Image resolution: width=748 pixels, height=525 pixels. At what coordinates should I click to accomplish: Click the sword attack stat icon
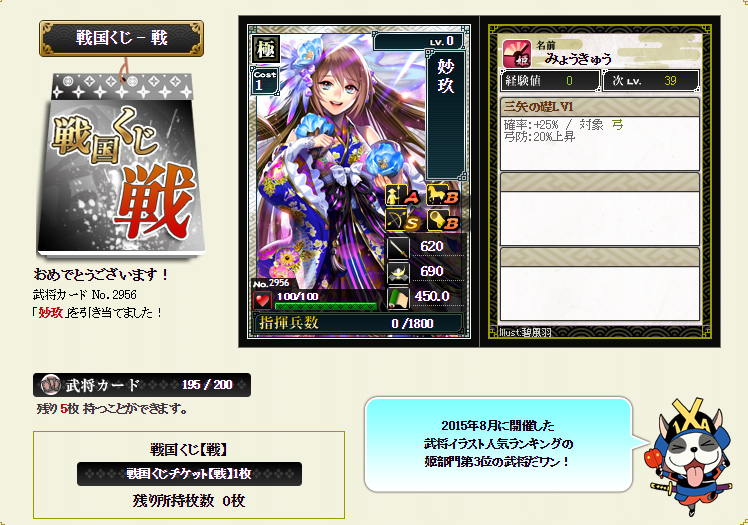pyautogui.click(x=398, y=247)
